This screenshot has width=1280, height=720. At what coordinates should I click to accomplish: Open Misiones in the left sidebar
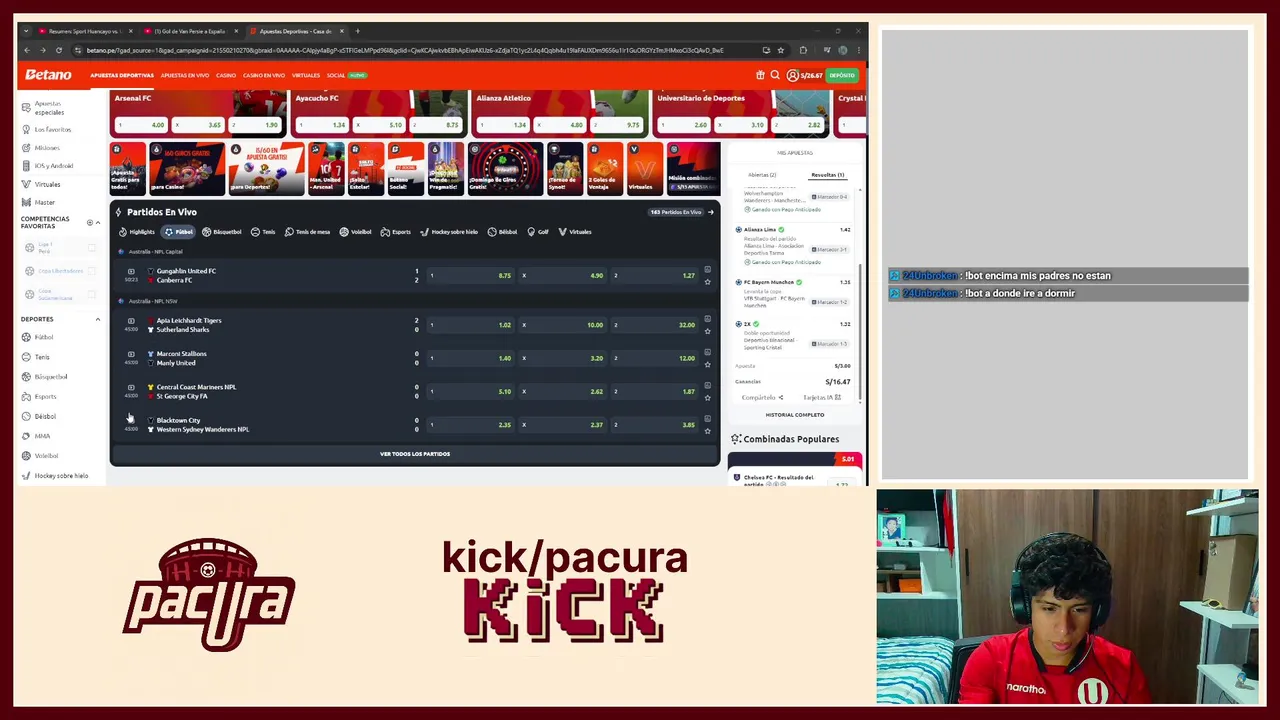point(46,148)
